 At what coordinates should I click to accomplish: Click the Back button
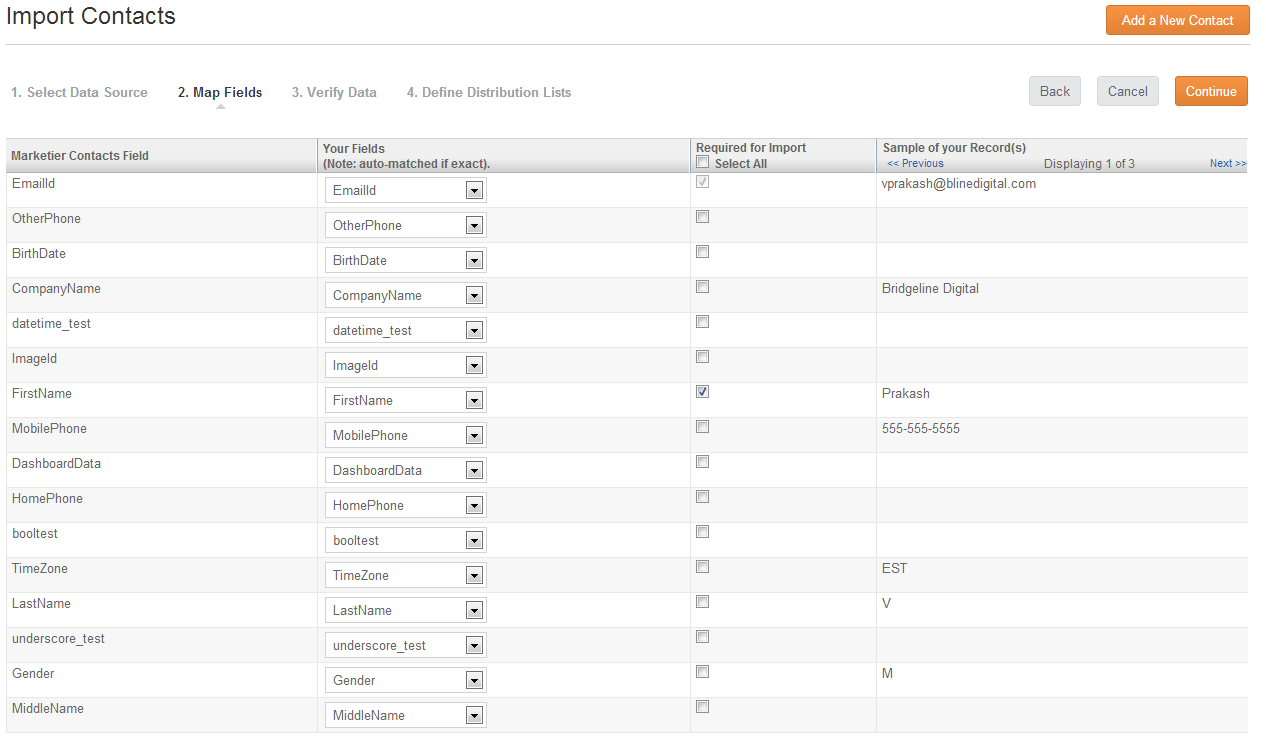click(x=1055, y=91)
